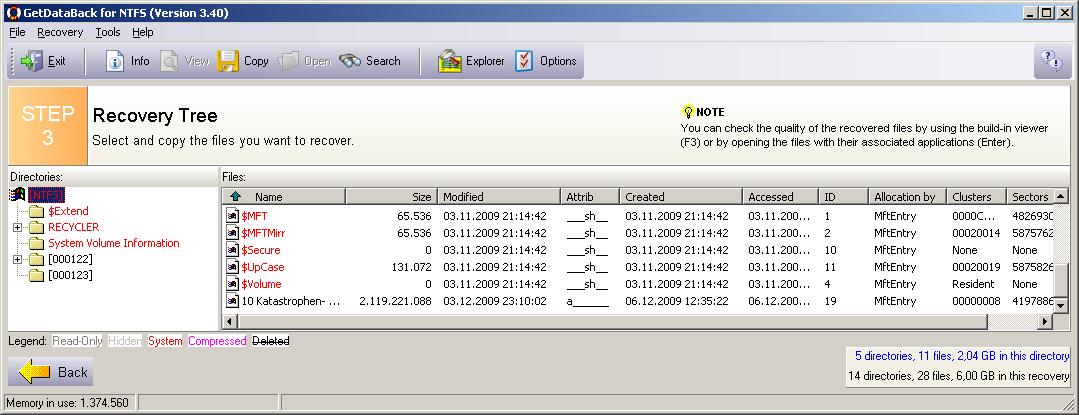This screenshot has height=415, width=1079.
Task: Click the $Volume file icon
Action: 232,284
